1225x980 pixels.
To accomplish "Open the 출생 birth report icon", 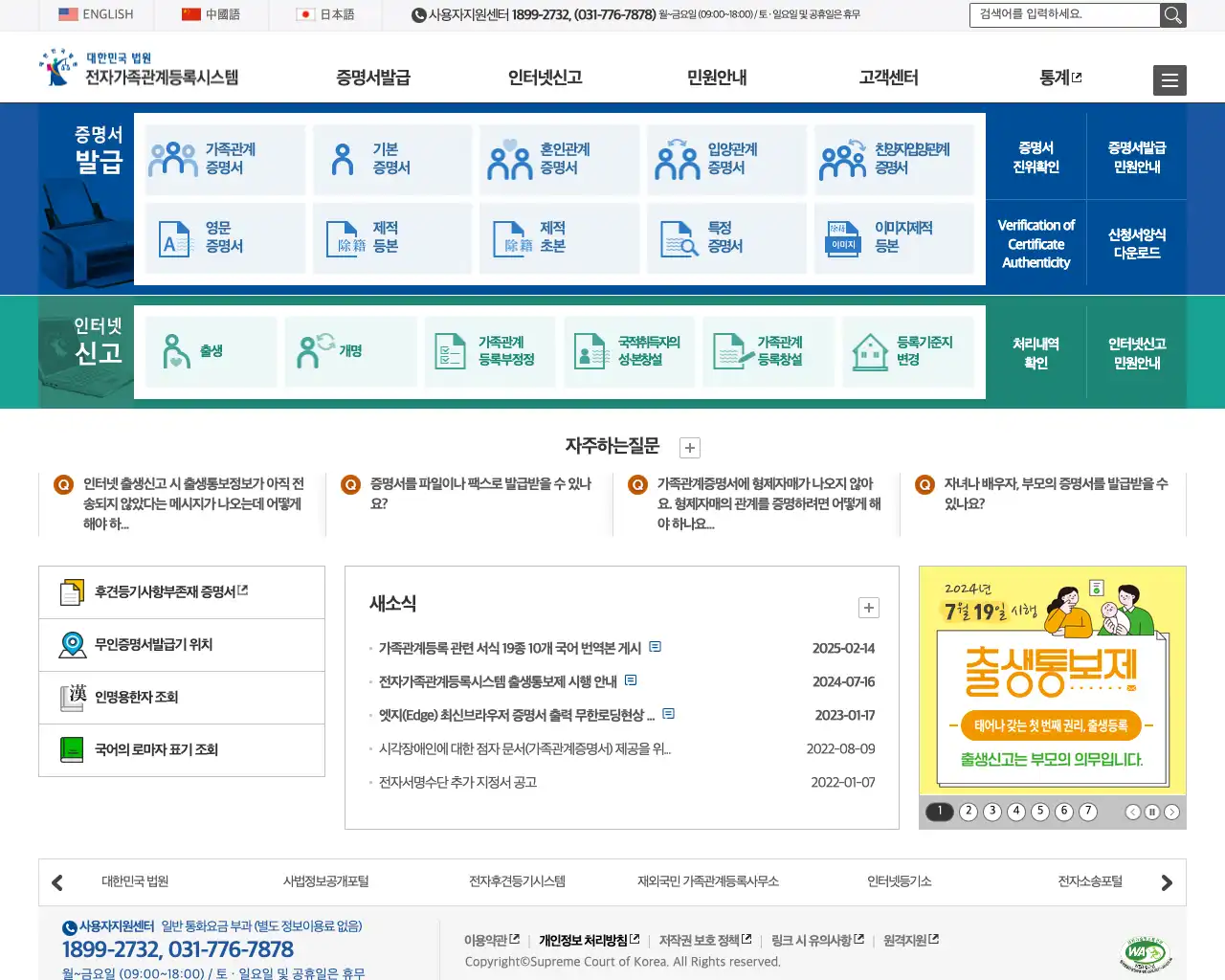I will coord(211,351).
